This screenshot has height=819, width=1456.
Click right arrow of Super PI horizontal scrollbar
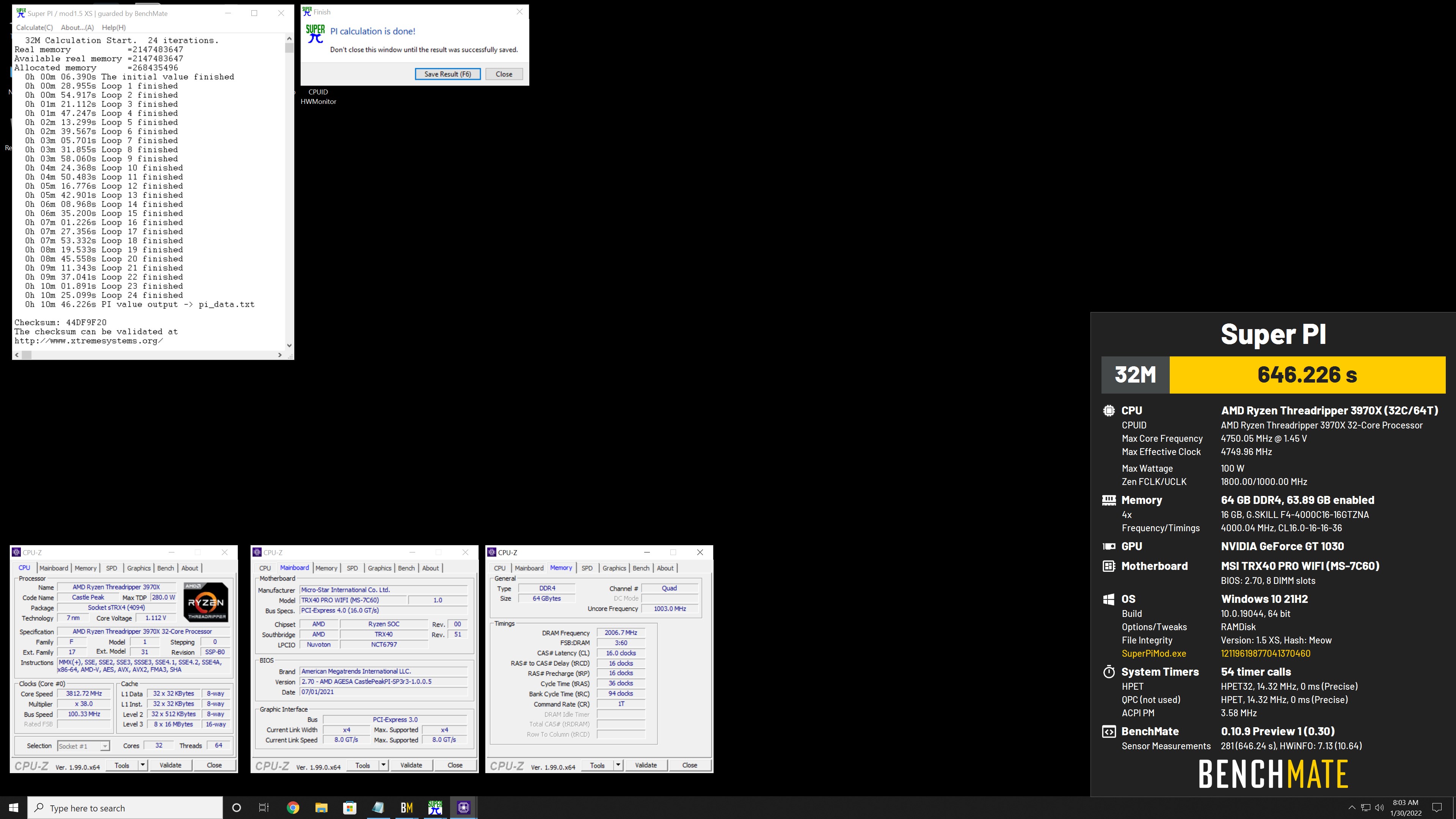[x=280, y=355]
